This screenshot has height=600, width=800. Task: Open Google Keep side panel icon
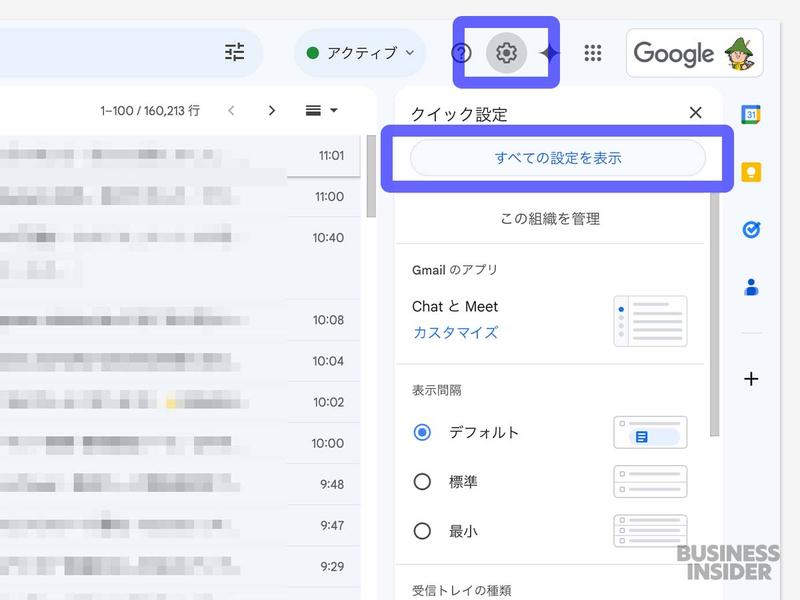751,172
